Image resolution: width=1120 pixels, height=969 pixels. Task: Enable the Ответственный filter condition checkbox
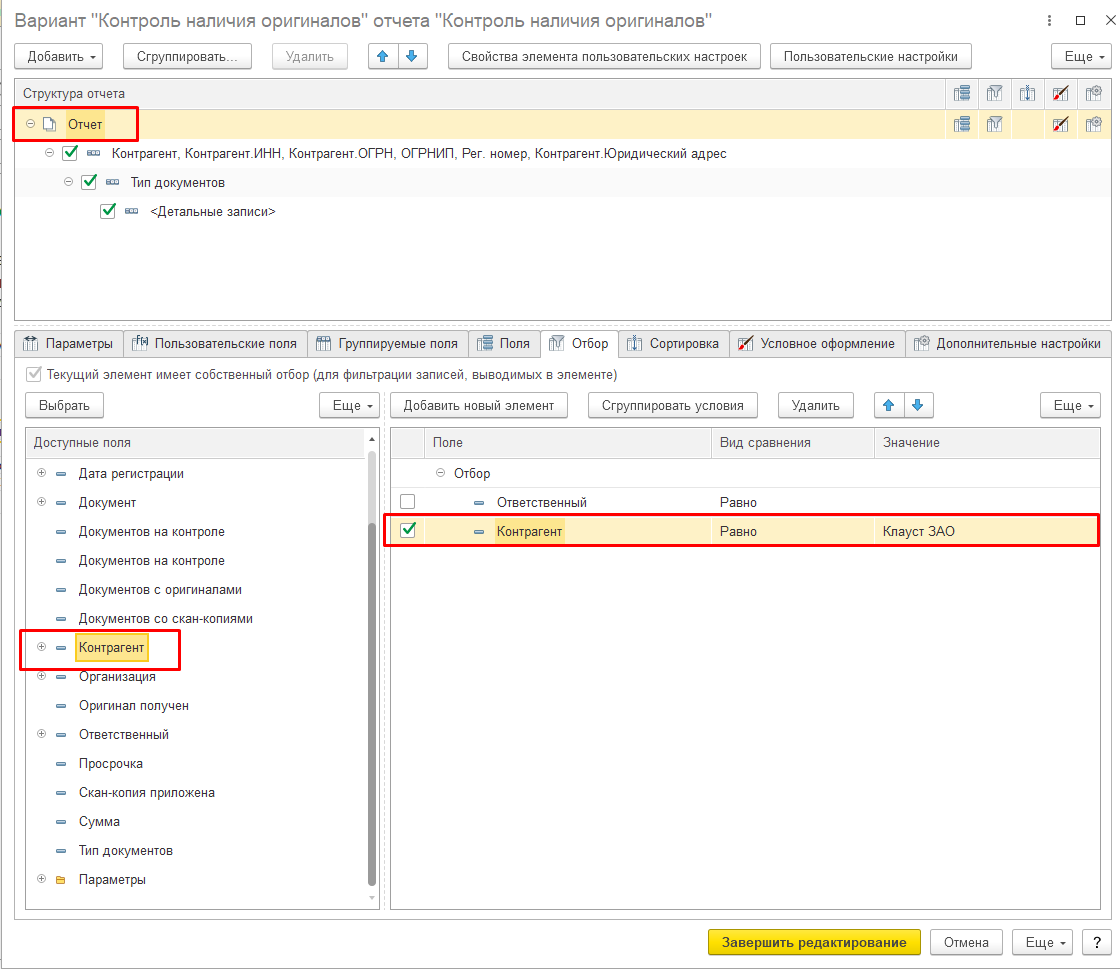pos(408,502)
